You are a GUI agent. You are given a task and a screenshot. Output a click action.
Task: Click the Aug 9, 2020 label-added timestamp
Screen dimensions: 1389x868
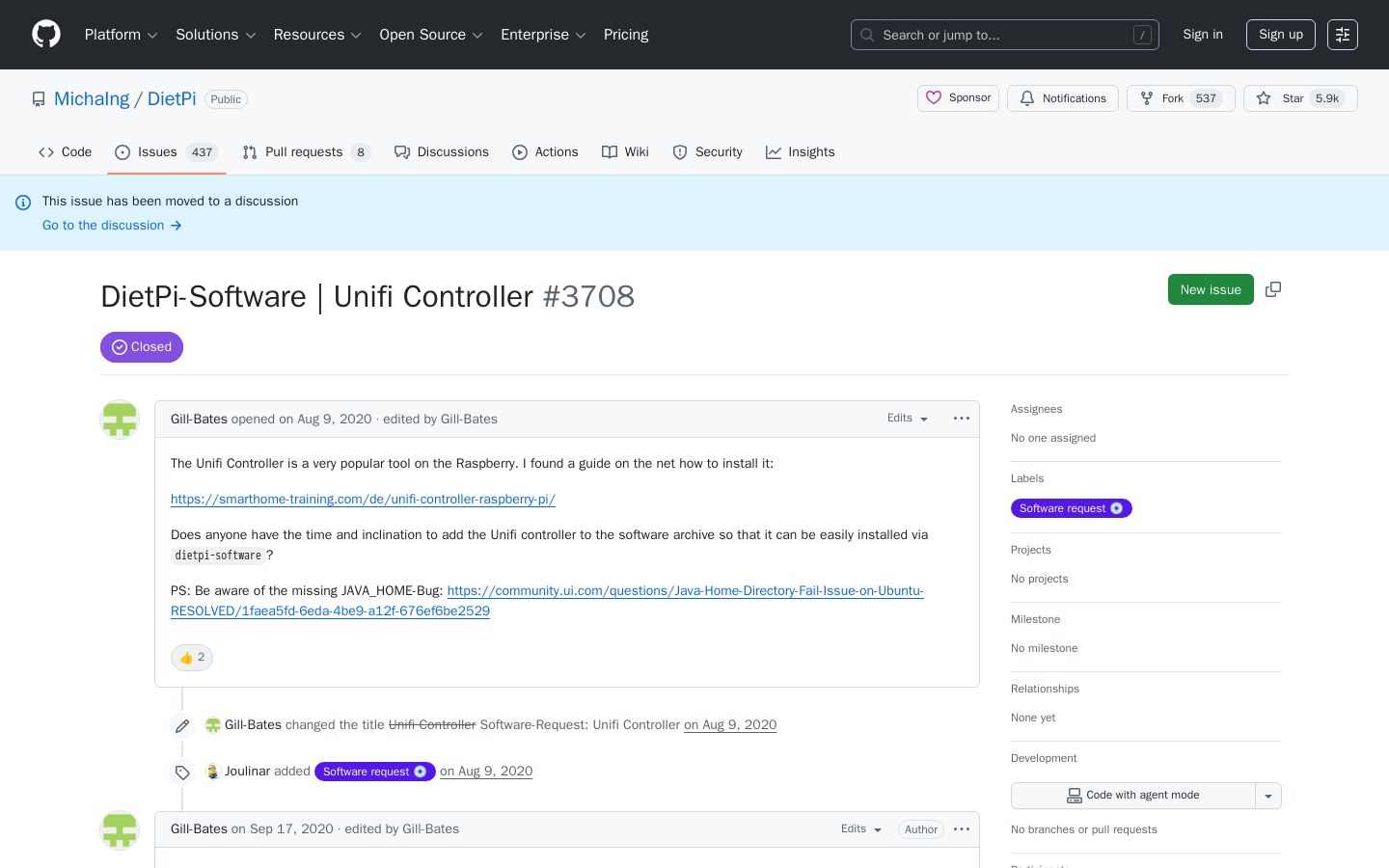point(486,772)
